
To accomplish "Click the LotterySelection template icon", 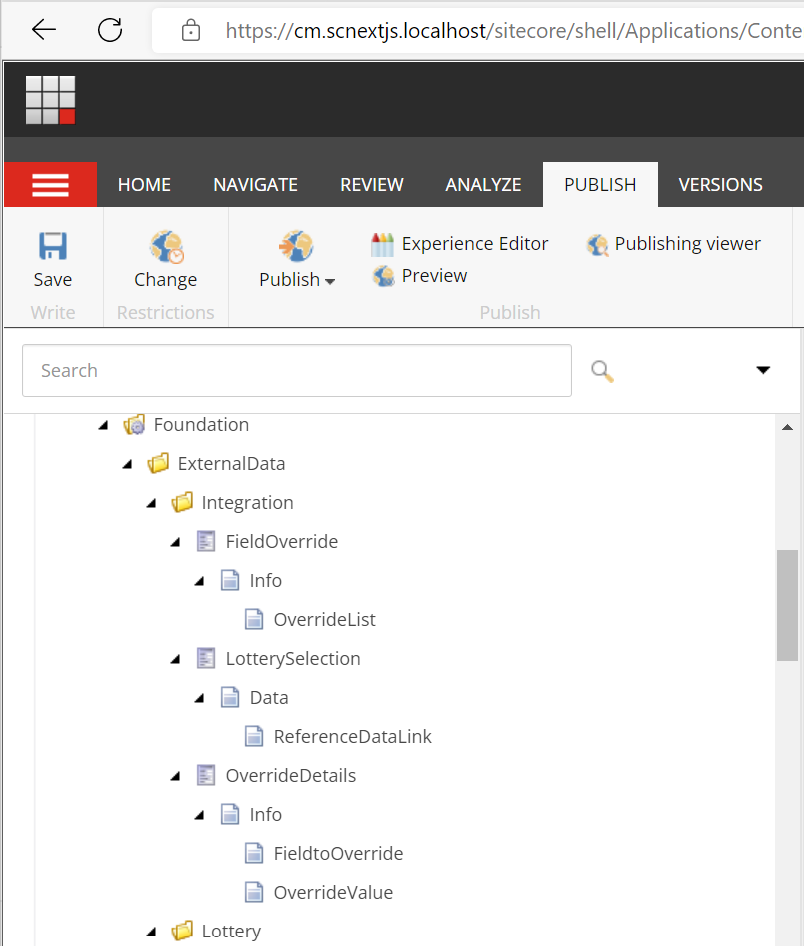I will point(206,658).
